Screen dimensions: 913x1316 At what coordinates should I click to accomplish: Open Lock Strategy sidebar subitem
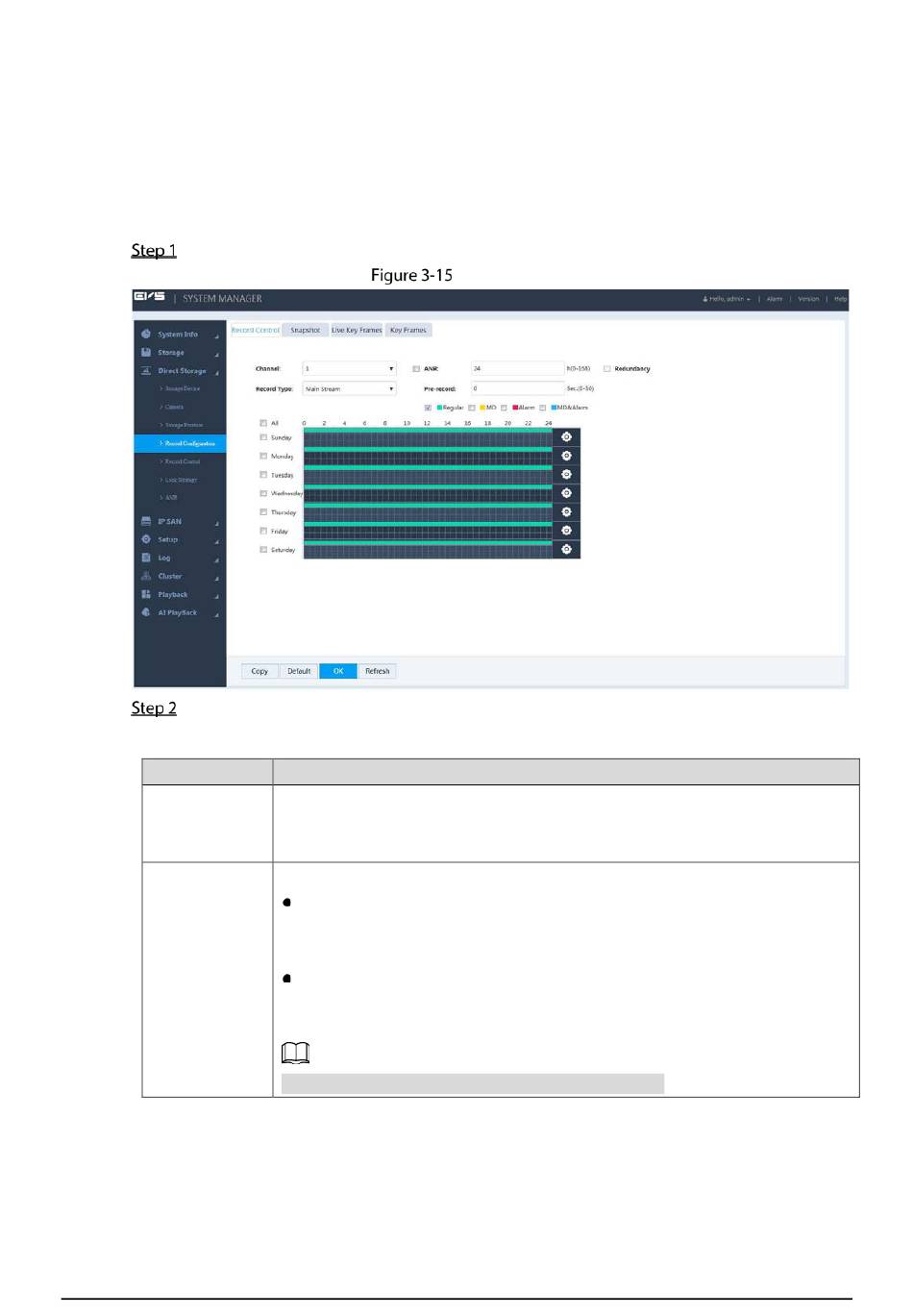pos(181,480)
